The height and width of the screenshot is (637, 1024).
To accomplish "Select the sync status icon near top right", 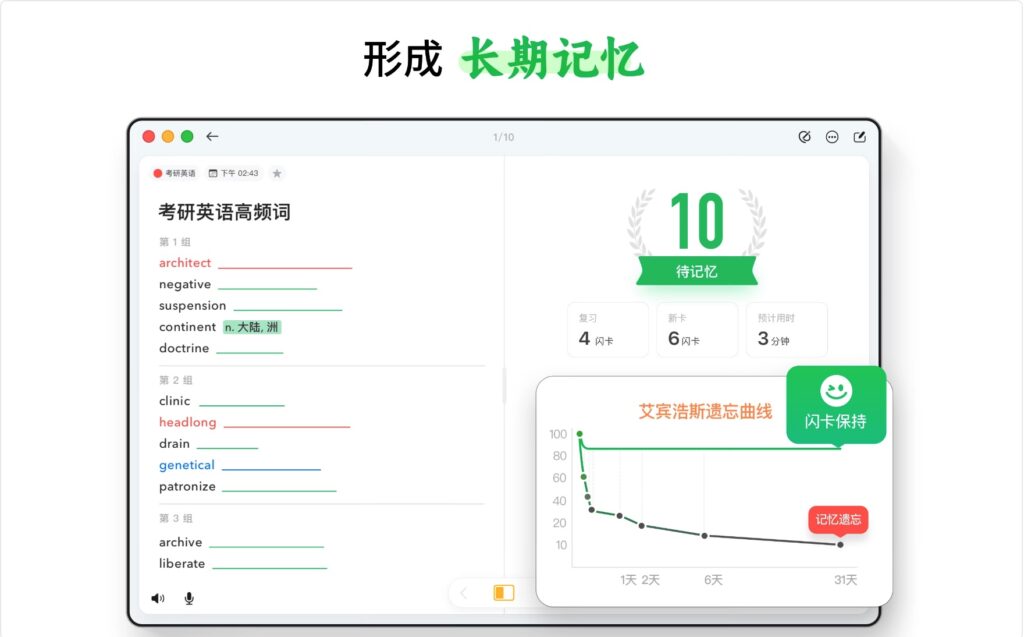I will pos(805,136).
